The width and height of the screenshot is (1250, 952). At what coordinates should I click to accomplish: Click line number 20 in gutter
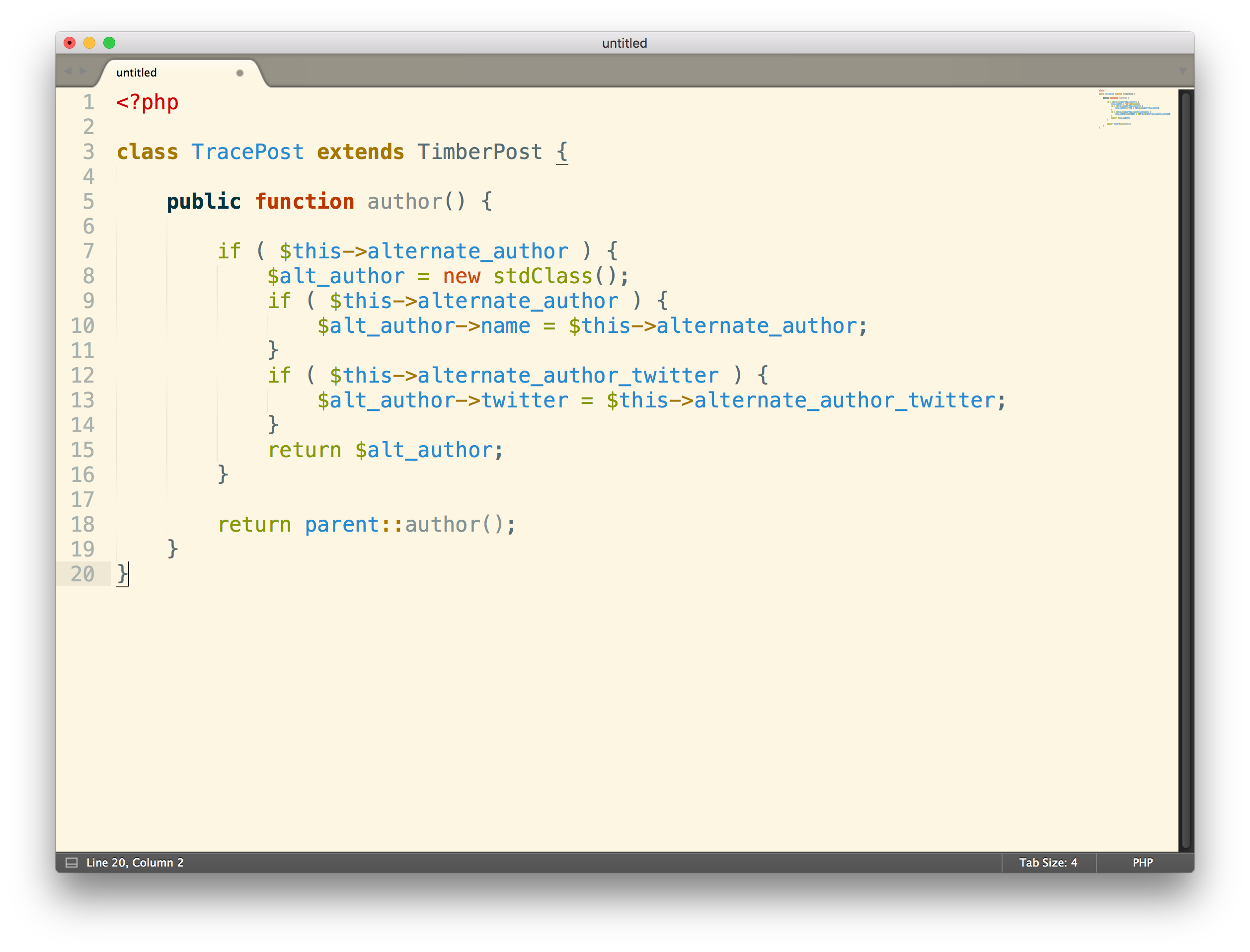[83, 574]
